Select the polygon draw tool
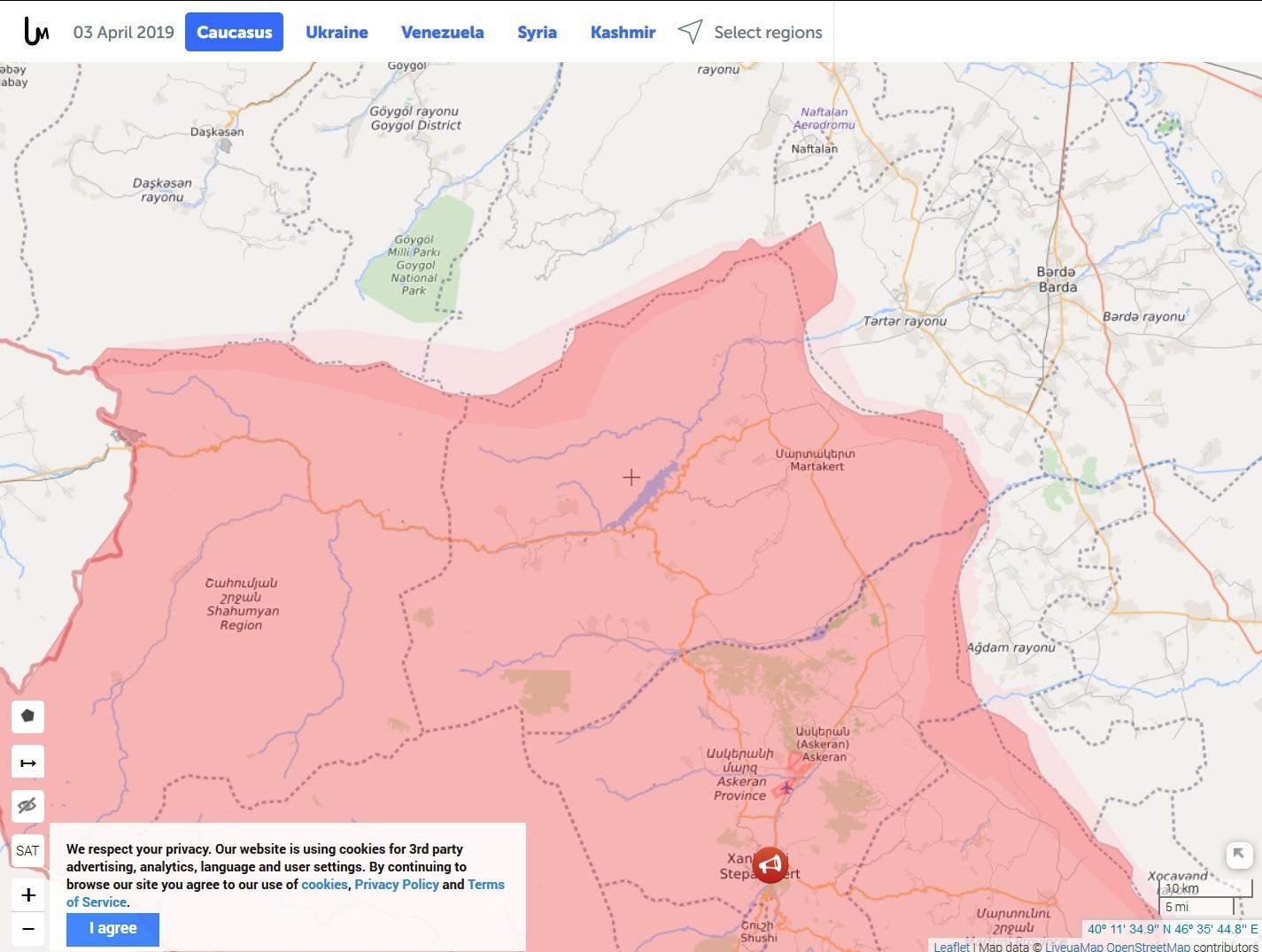 point(27,716)
